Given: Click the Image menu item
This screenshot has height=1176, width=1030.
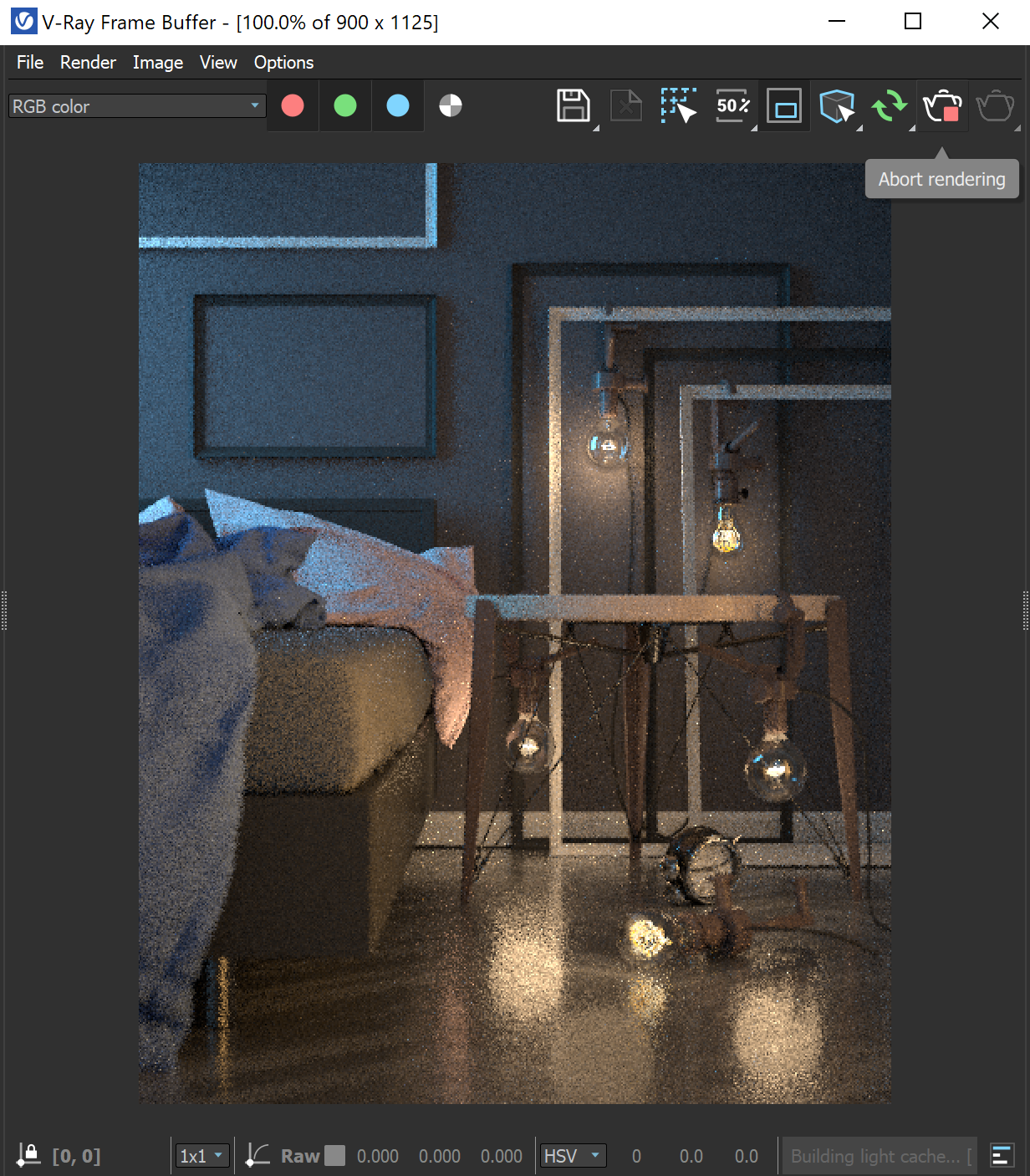Looking at the screenshot, I should click(x=158, y=62).
